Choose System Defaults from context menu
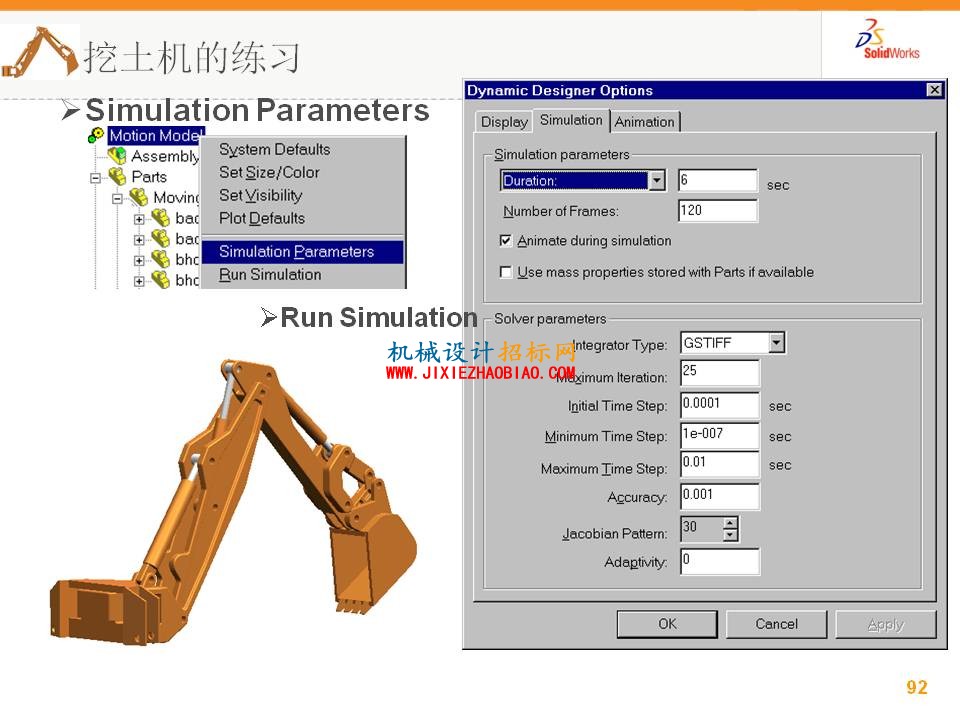This screenshot has width=960, height=720. coord(274,149)
